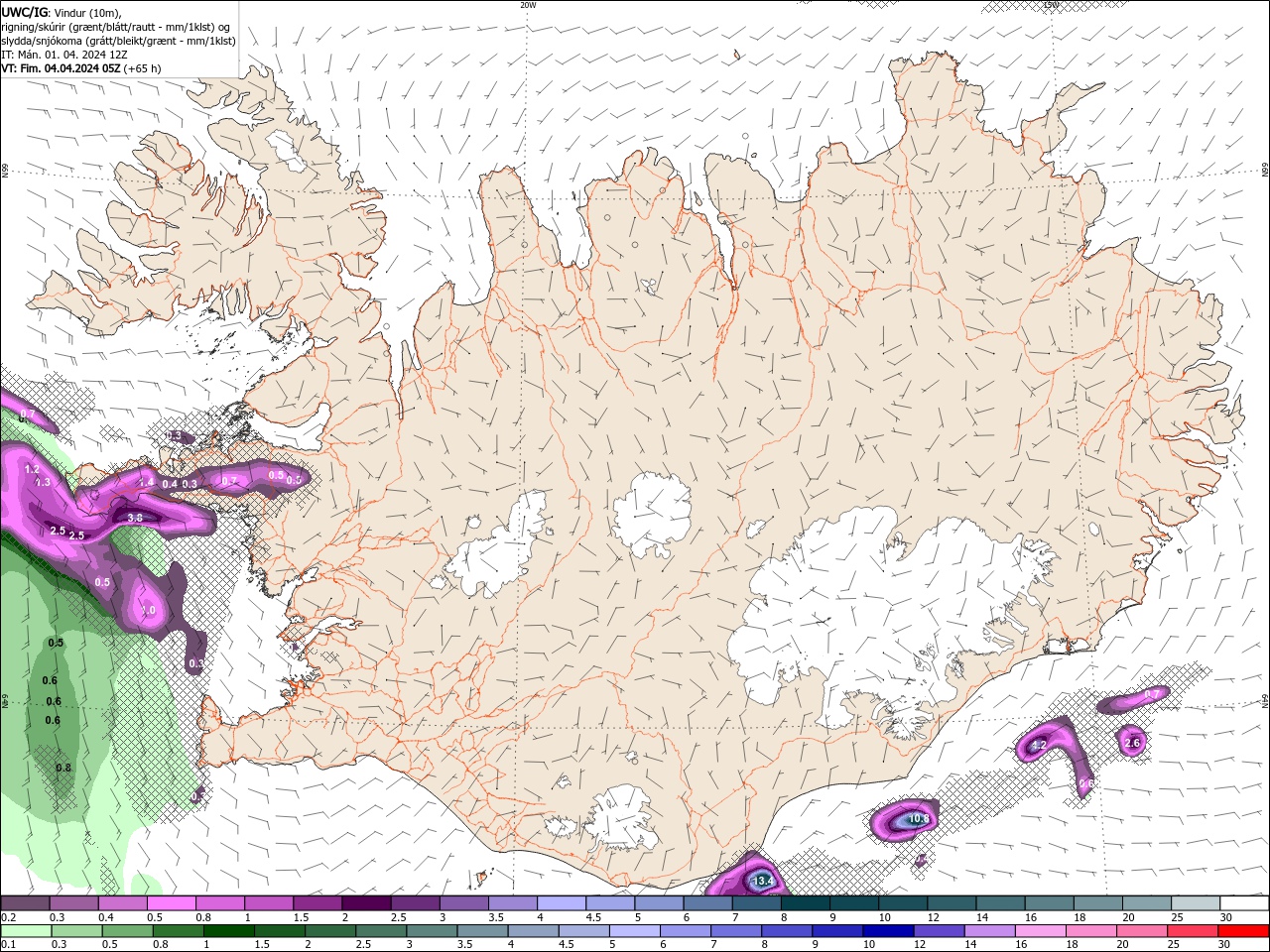1270x952 pixels.
Task: Click the 'rigning/skúrir' legend description line
Action: (117, 27)
